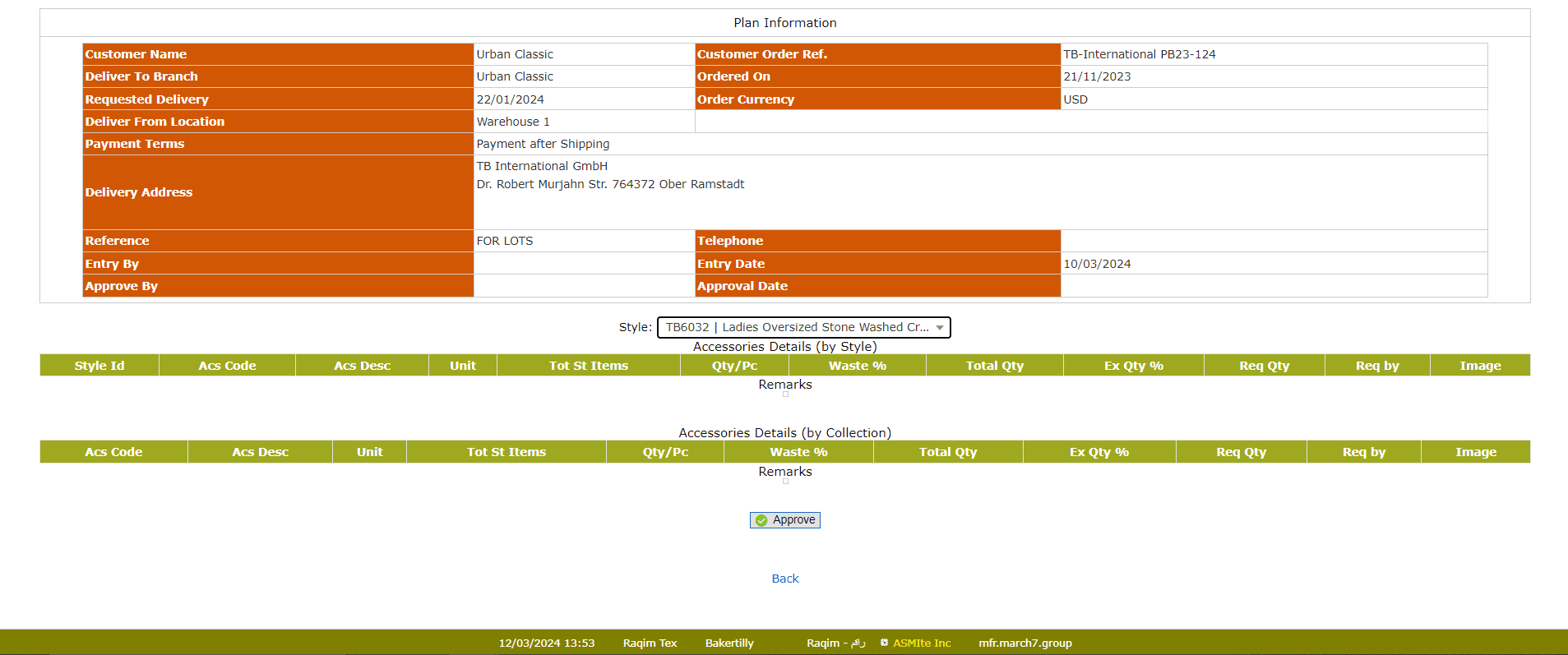Select the Payment after Shipping terms cell
This screenshot has height=655, width=1568.
[543, 144]
